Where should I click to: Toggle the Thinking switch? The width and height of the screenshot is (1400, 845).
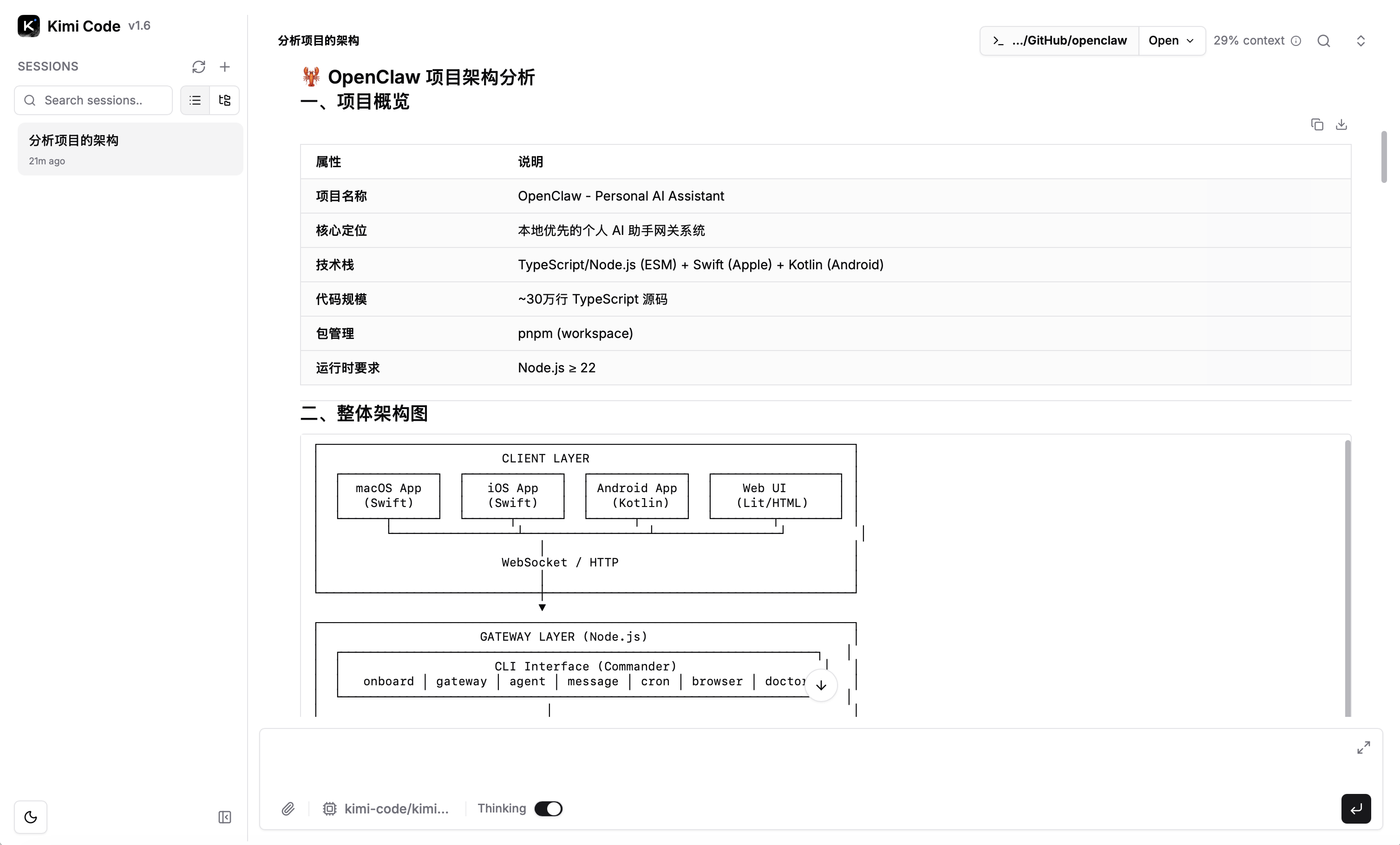pos(548,809)
